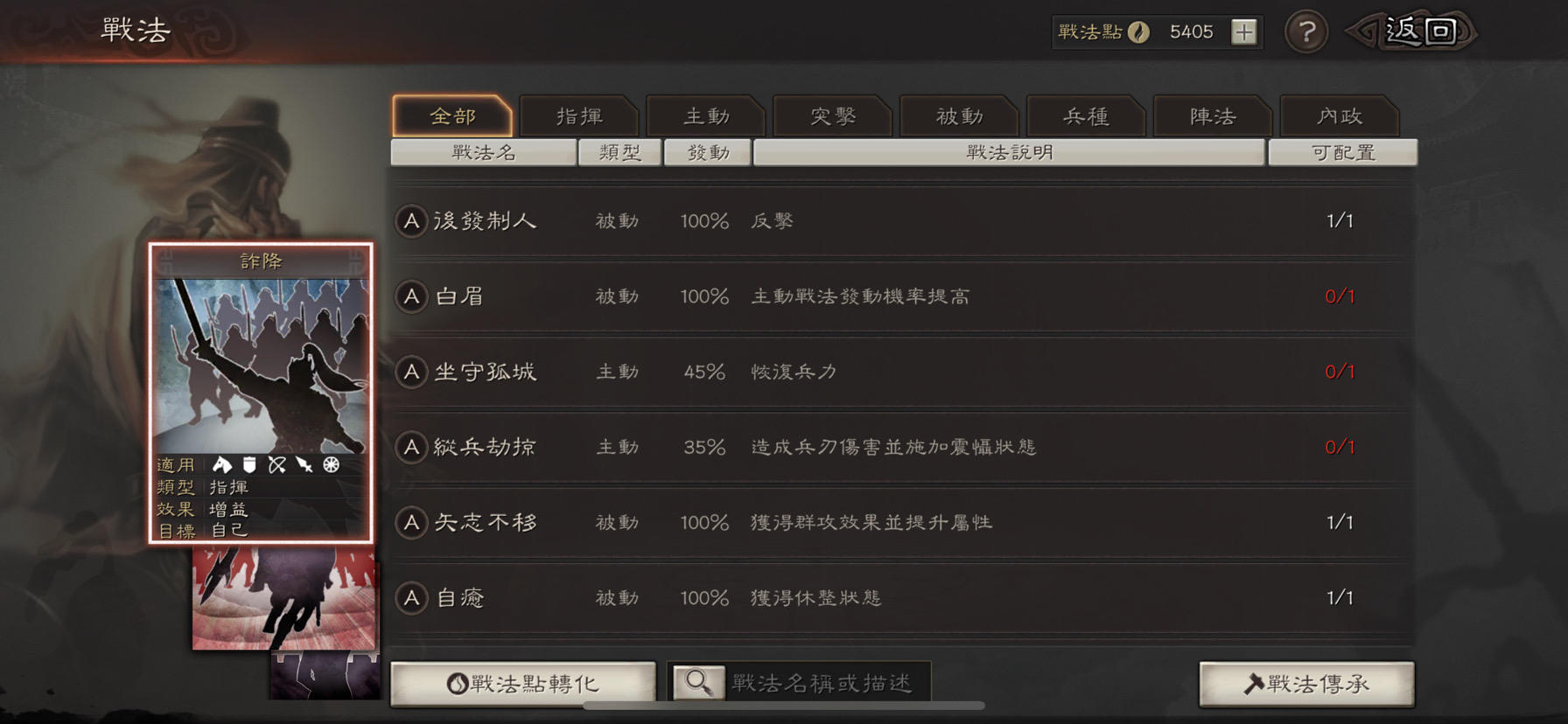The height and width of the screenshot is (724, 1568).
Task: Click the A grade badge of 縱兵劫掠
Action: (411, 448)
